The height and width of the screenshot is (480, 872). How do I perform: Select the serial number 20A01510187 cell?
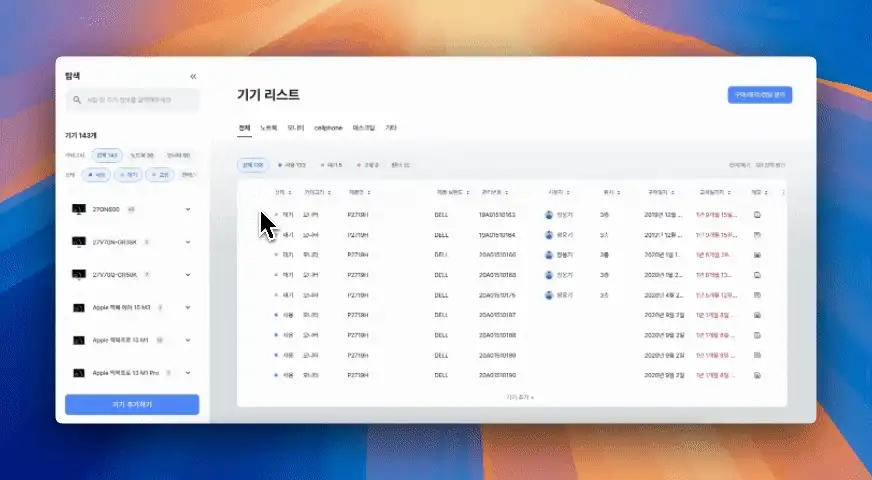(497, 315)
